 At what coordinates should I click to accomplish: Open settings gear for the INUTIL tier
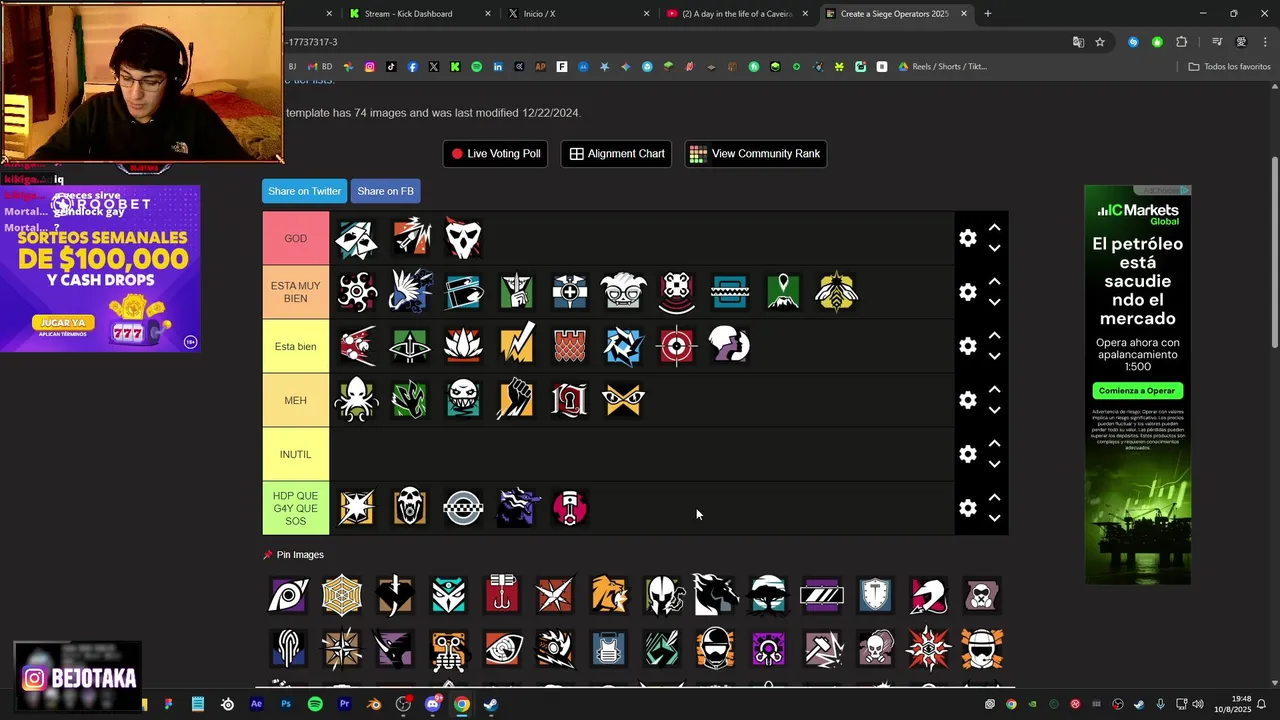pos(968,454)
